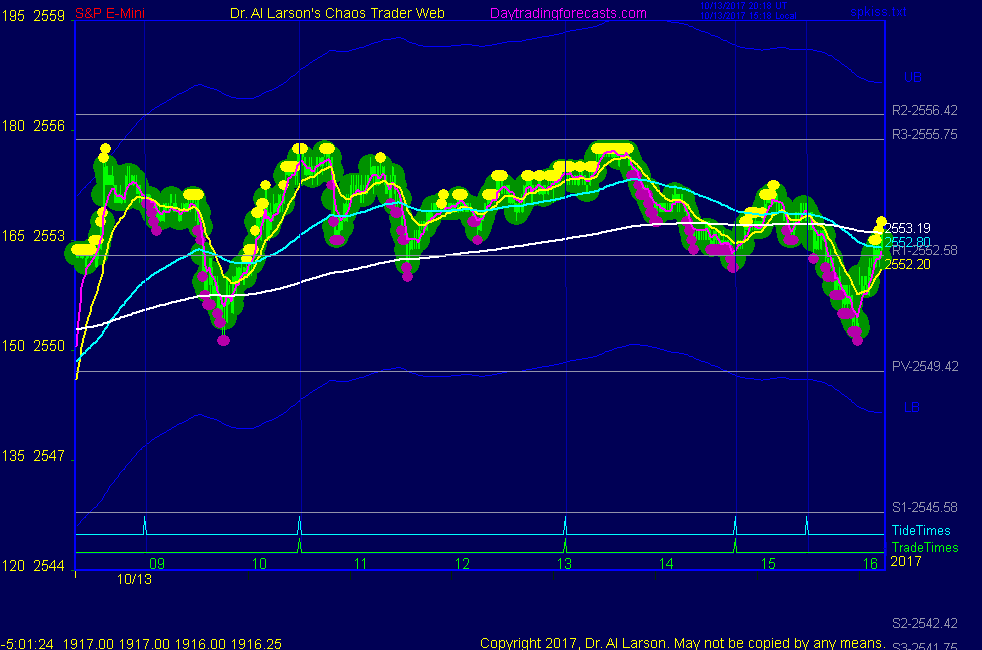The width and height of the screenshot is (982, 650).
Task: Click the -5:01:24 status readout
Action: [27, 644]
